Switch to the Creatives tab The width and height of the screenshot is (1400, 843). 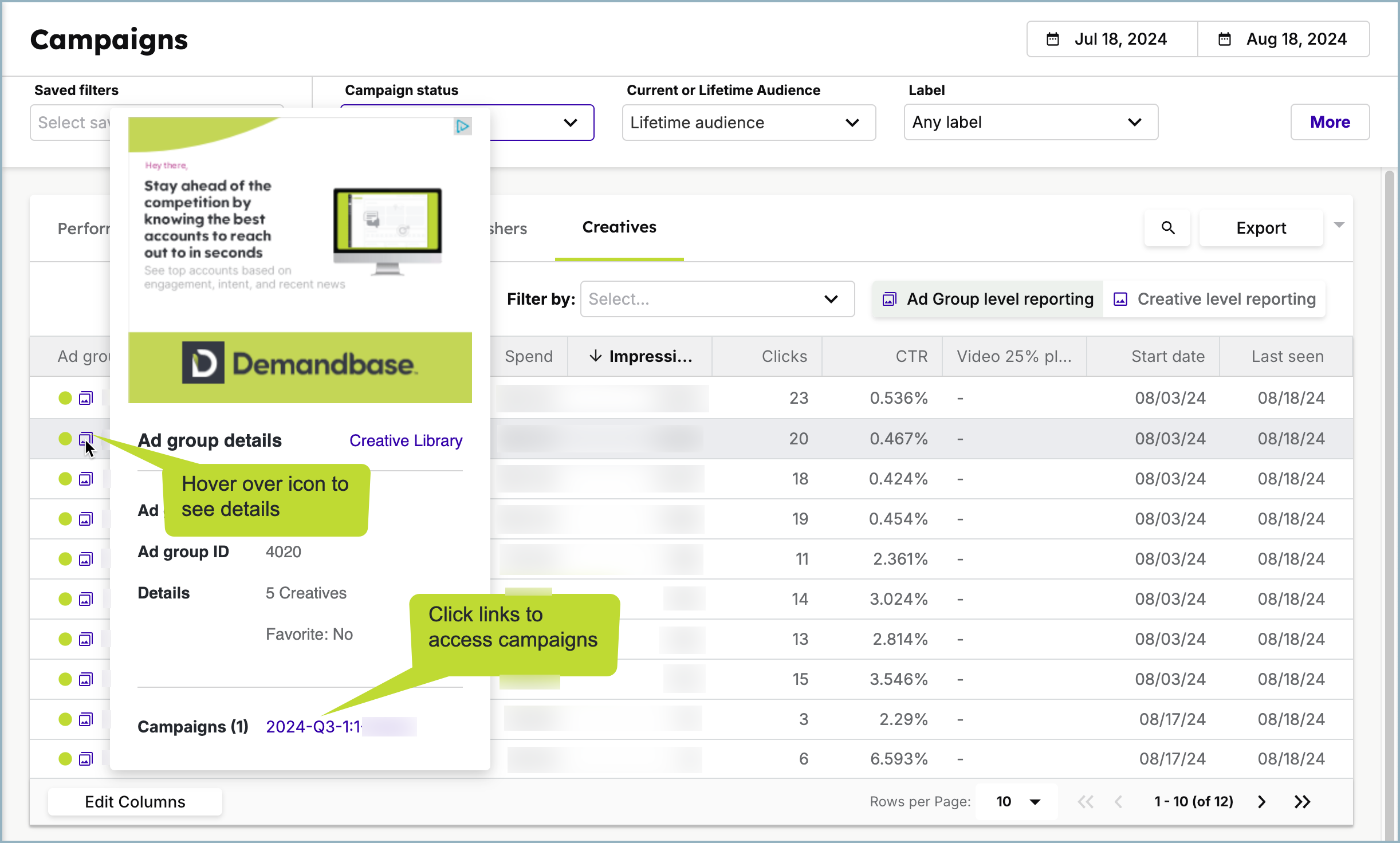pos(619,227)
